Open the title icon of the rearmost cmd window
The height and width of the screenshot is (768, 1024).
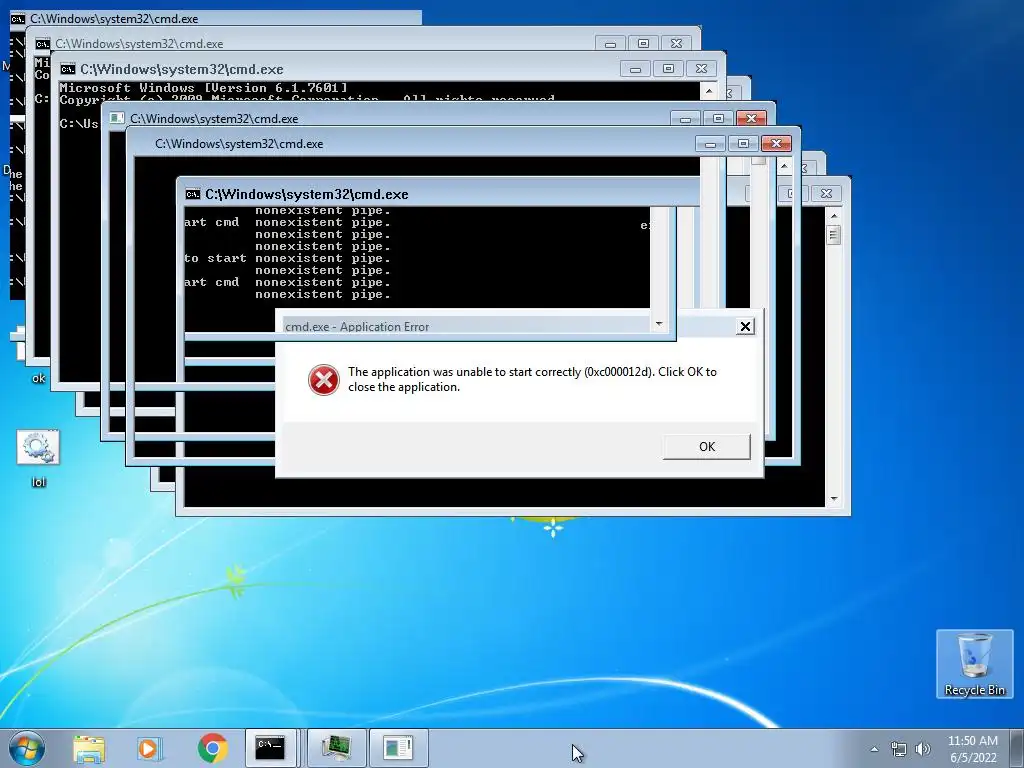click(x=18, y=19)
